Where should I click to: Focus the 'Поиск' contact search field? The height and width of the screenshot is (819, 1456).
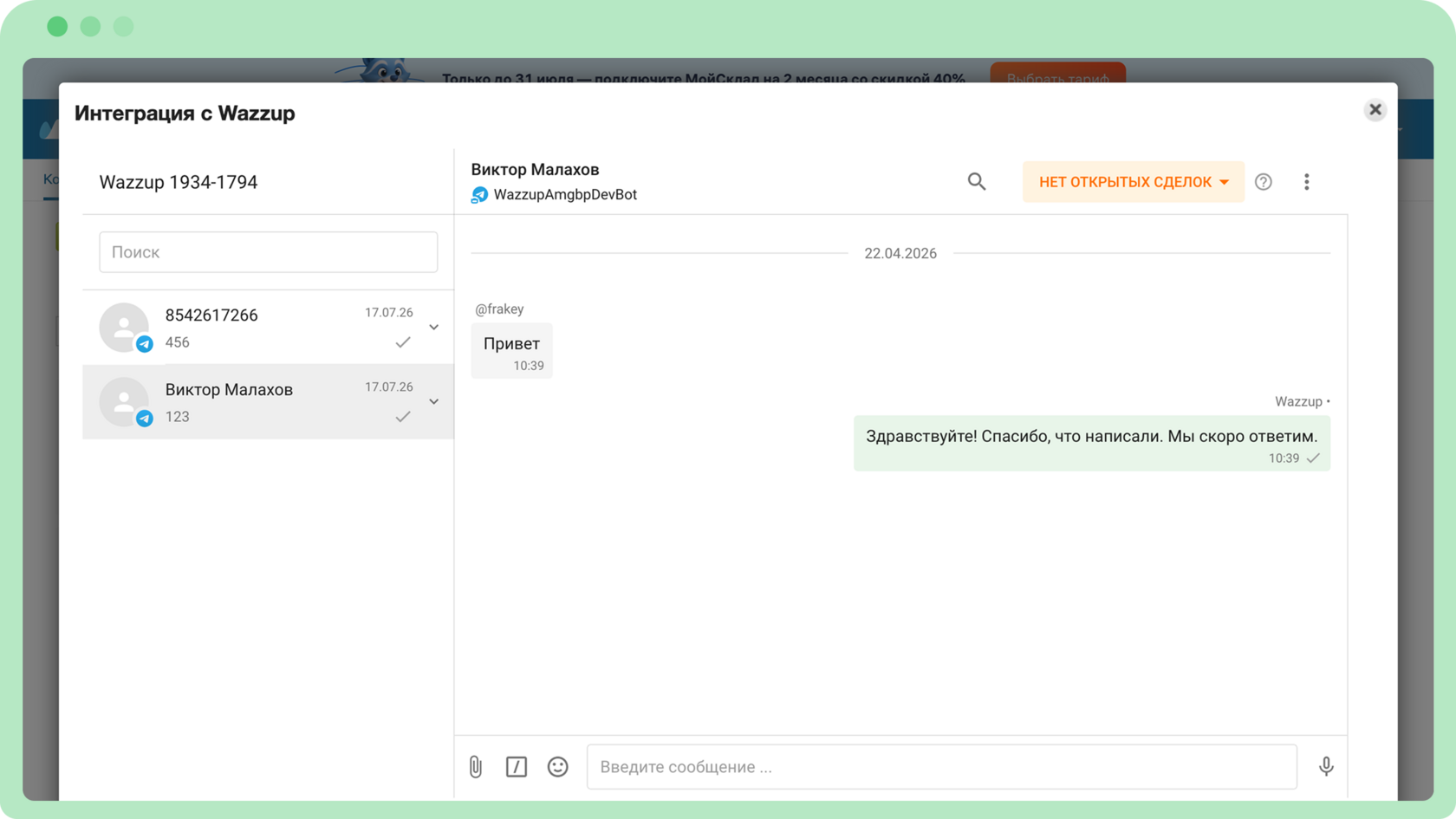tap(268, 252)
